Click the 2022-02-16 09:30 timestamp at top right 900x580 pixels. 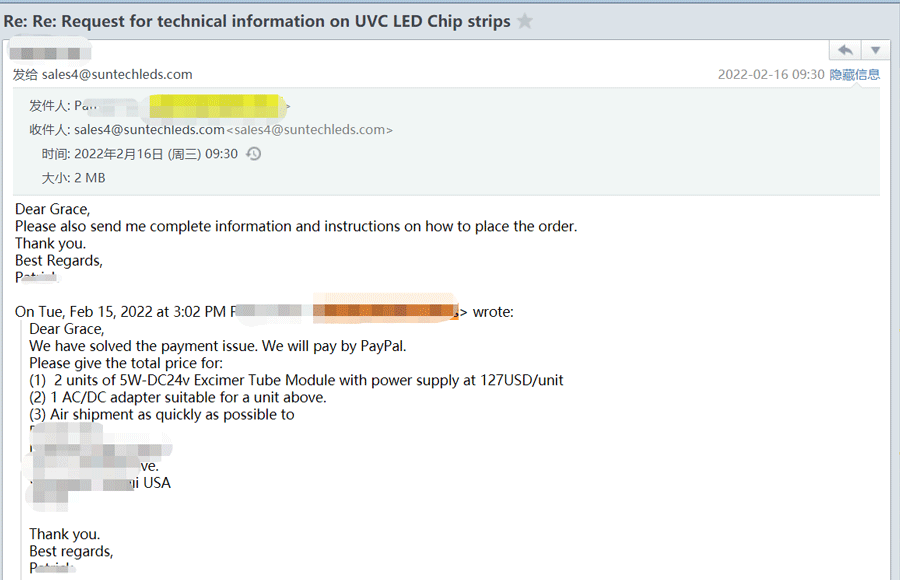(771, 74)
